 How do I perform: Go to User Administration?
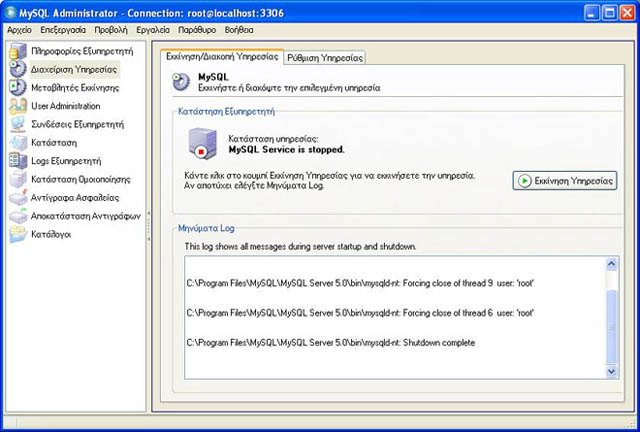pos(66,106)
